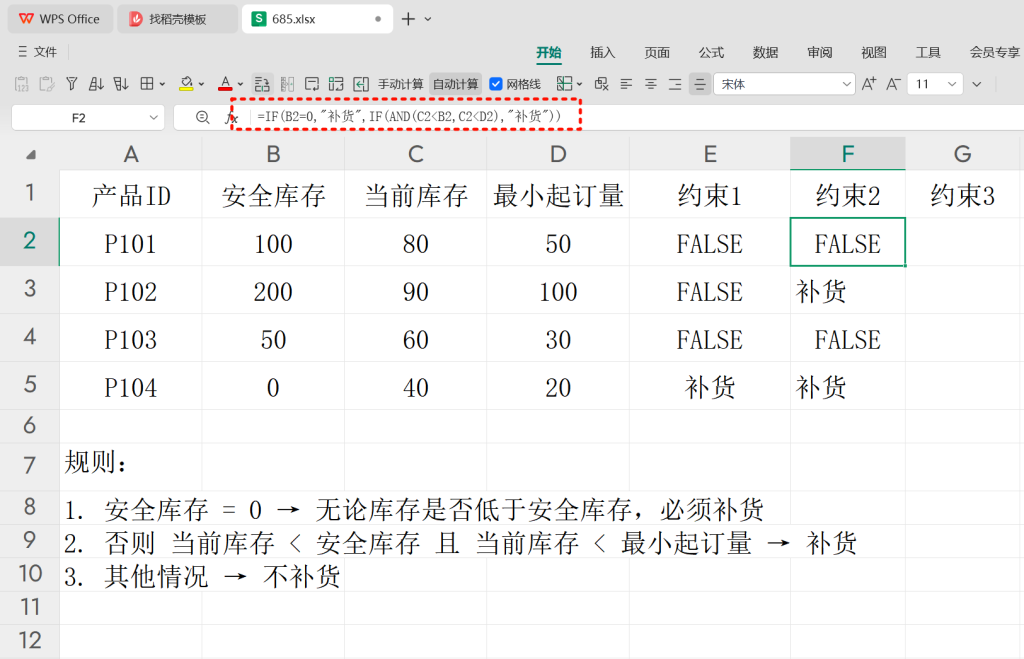This screenshot has width=1024, height=659.
Task: Select the 685.xlsx document tab
Action: 317,19
